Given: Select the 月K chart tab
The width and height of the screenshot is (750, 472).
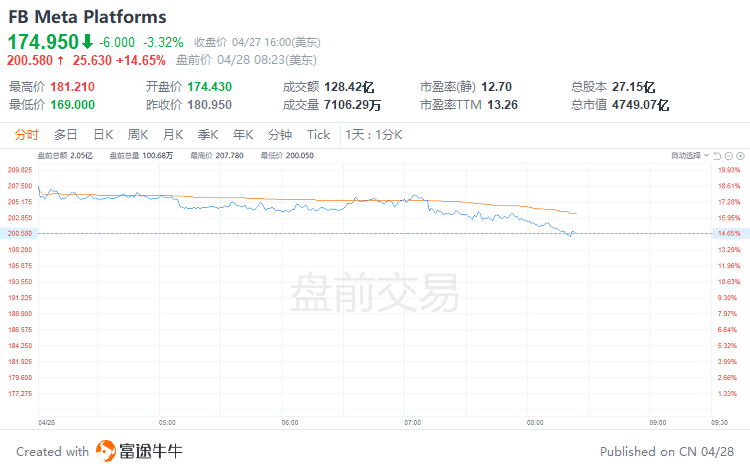Looking at the screenshot, I should pos(173,135).
